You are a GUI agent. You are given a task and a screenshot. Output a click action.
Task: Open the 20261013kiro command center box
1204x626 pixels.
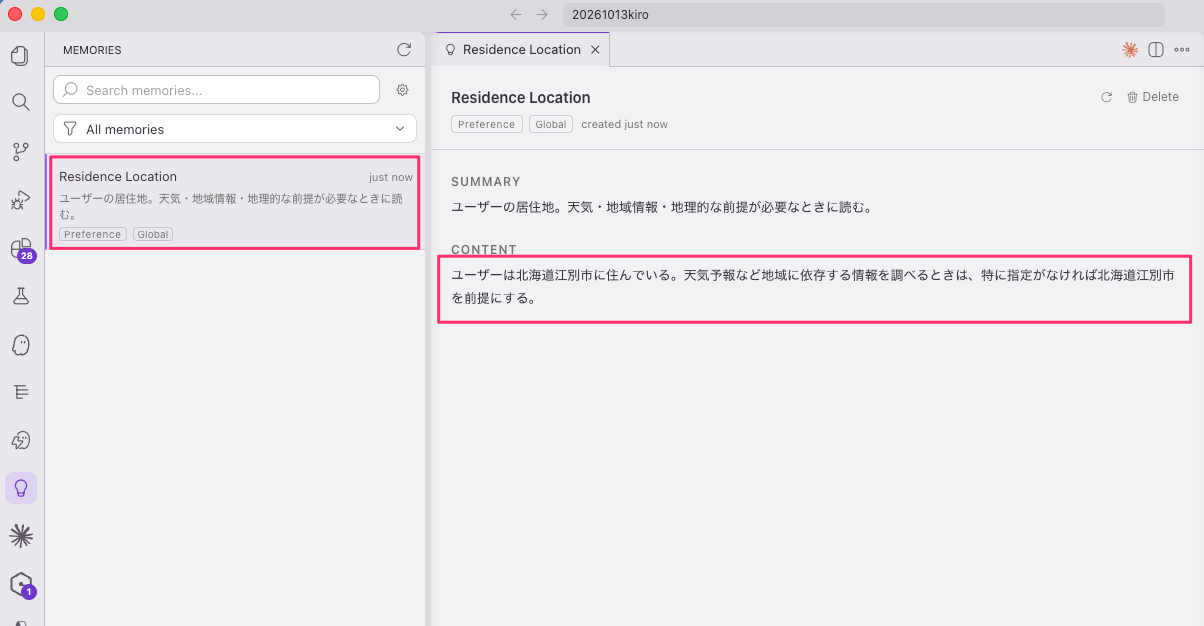coord(864,15)
